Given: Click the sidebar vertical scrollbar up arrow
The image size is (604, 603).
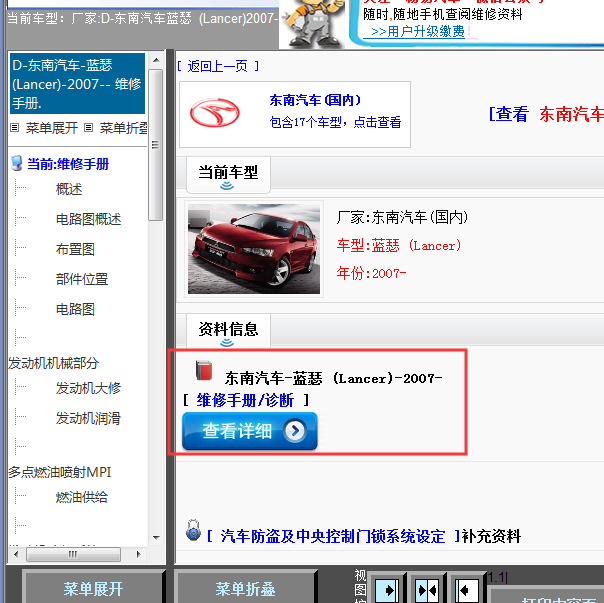Looking at the screenshot, I should click(x=156, y=60).
